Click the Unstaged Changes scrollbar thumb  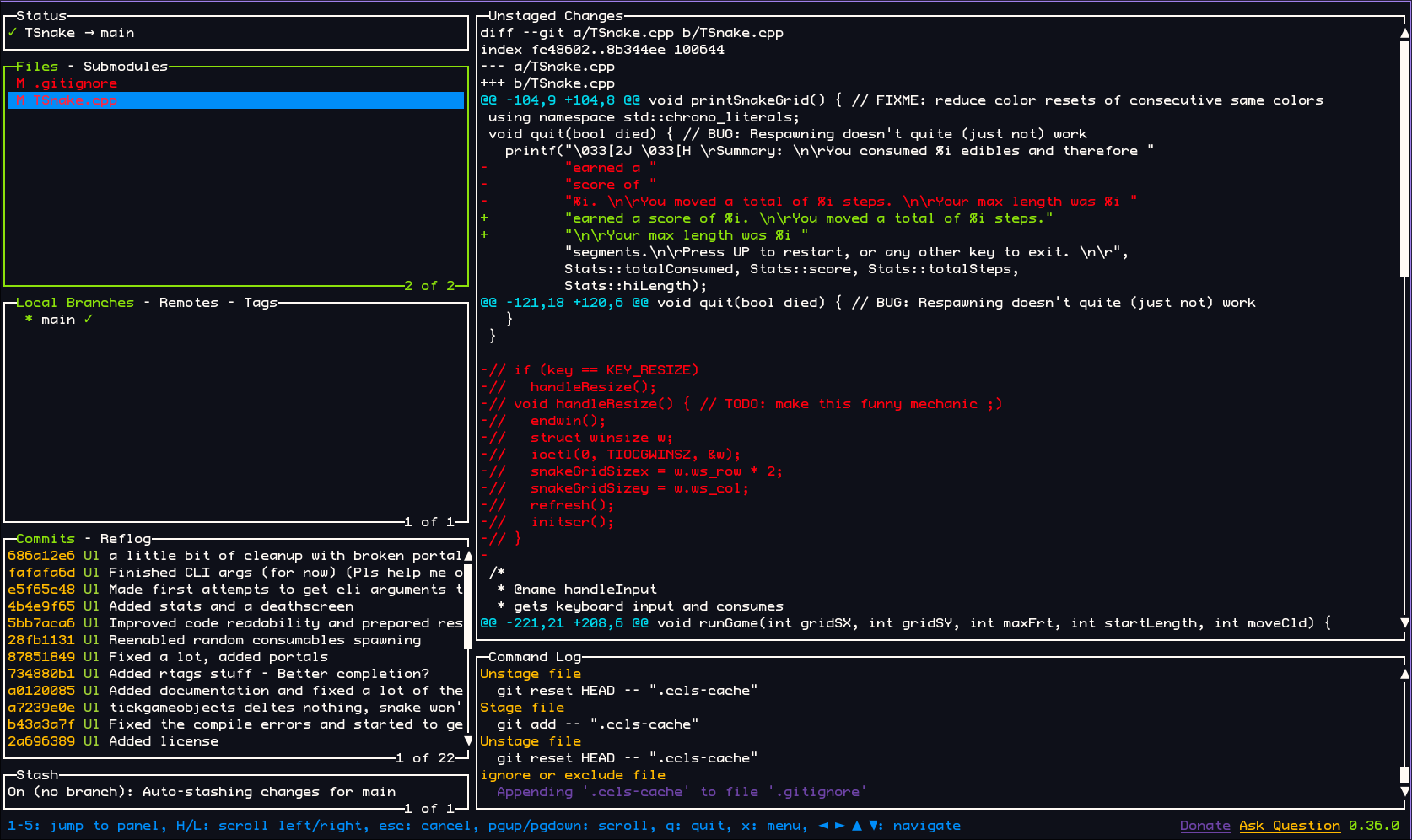coord(1404,159)
